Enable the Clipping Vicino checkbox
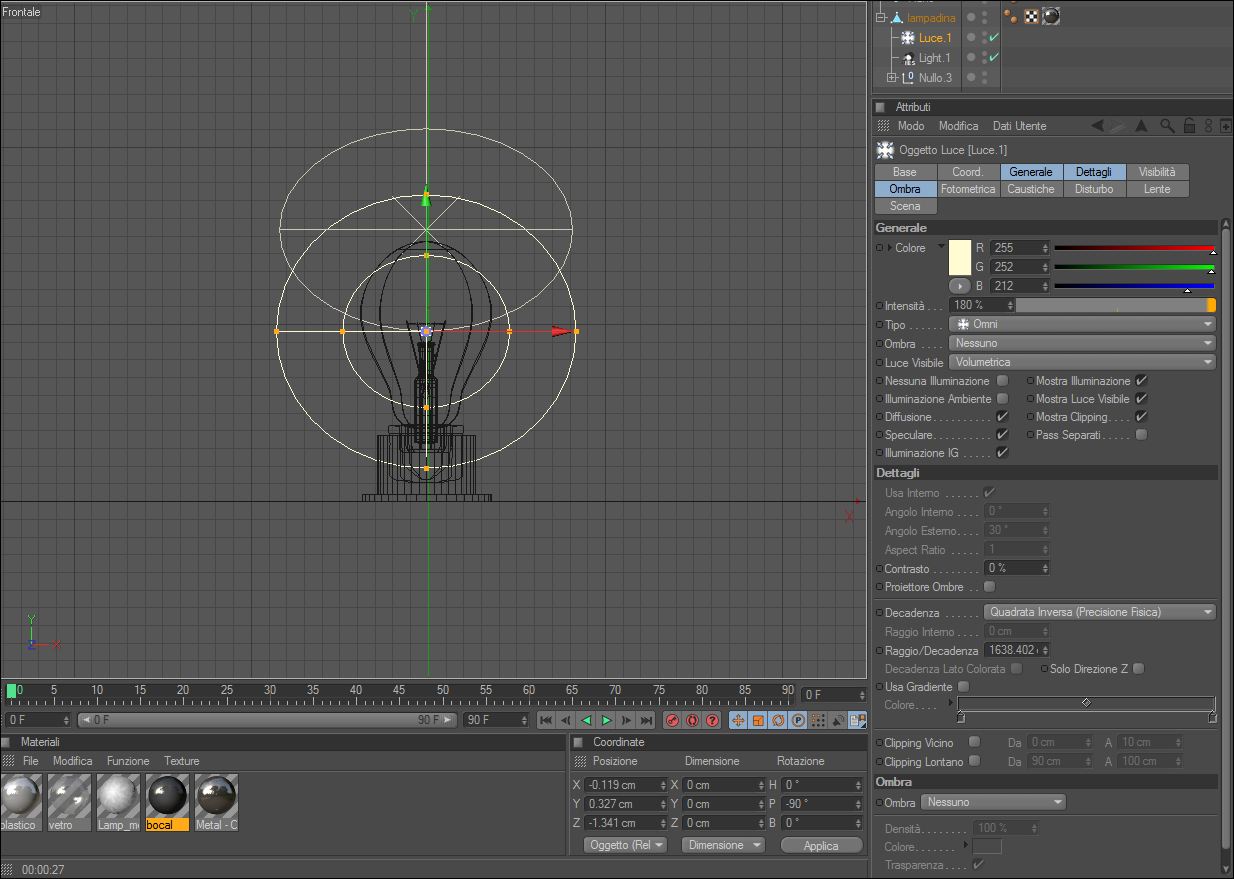Screen dimensions: 1234x879 974,742
